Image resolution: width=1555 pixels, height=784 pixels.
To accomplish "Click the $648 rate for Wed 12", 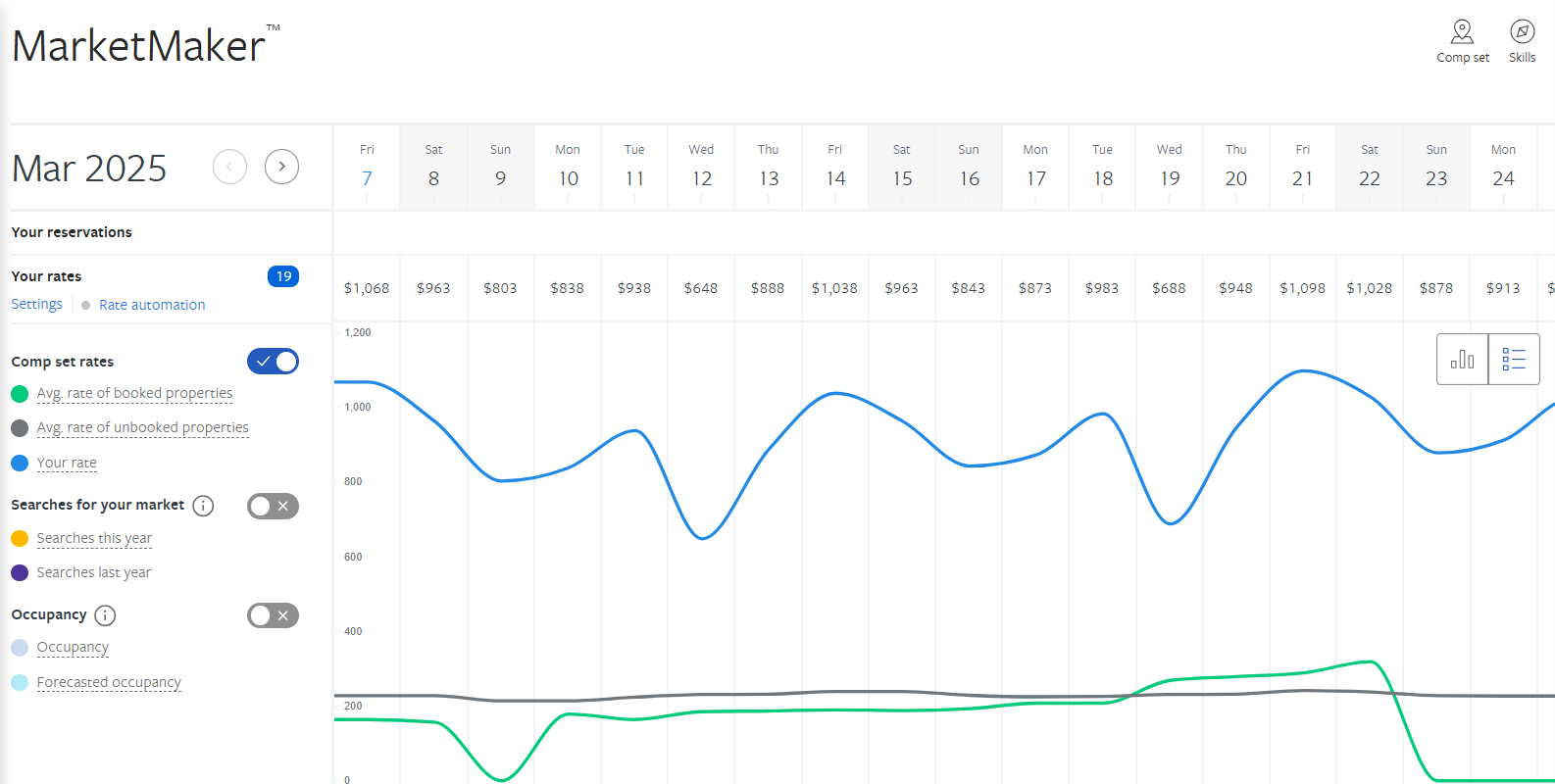I will pyautogui.click(x=701, y=288).
